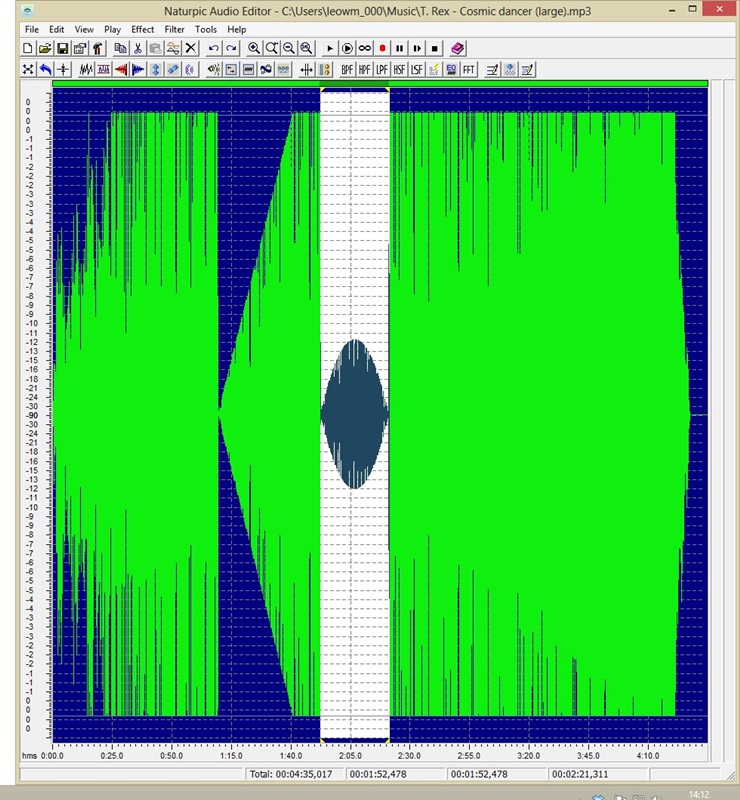Open the EQ equalizer tool
This screenshot has height=800, width=740.
pyautogui.click(x=451, y=69)
